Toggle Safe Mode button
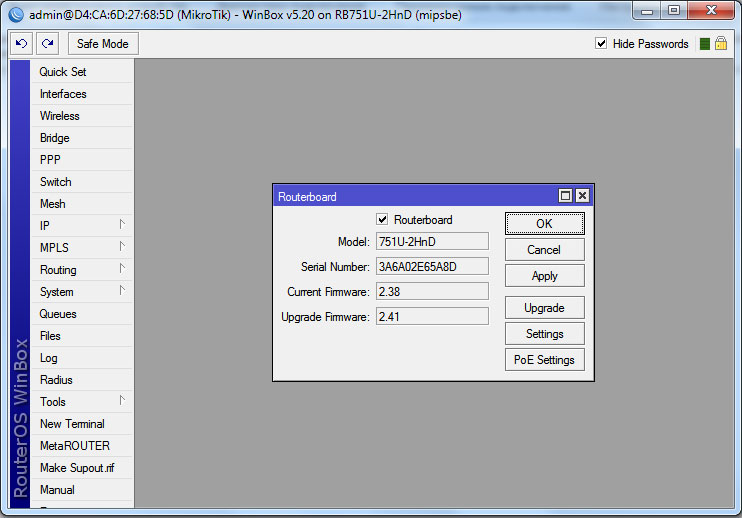The height and width of the screenshot is (518, 742). (103, 44)
